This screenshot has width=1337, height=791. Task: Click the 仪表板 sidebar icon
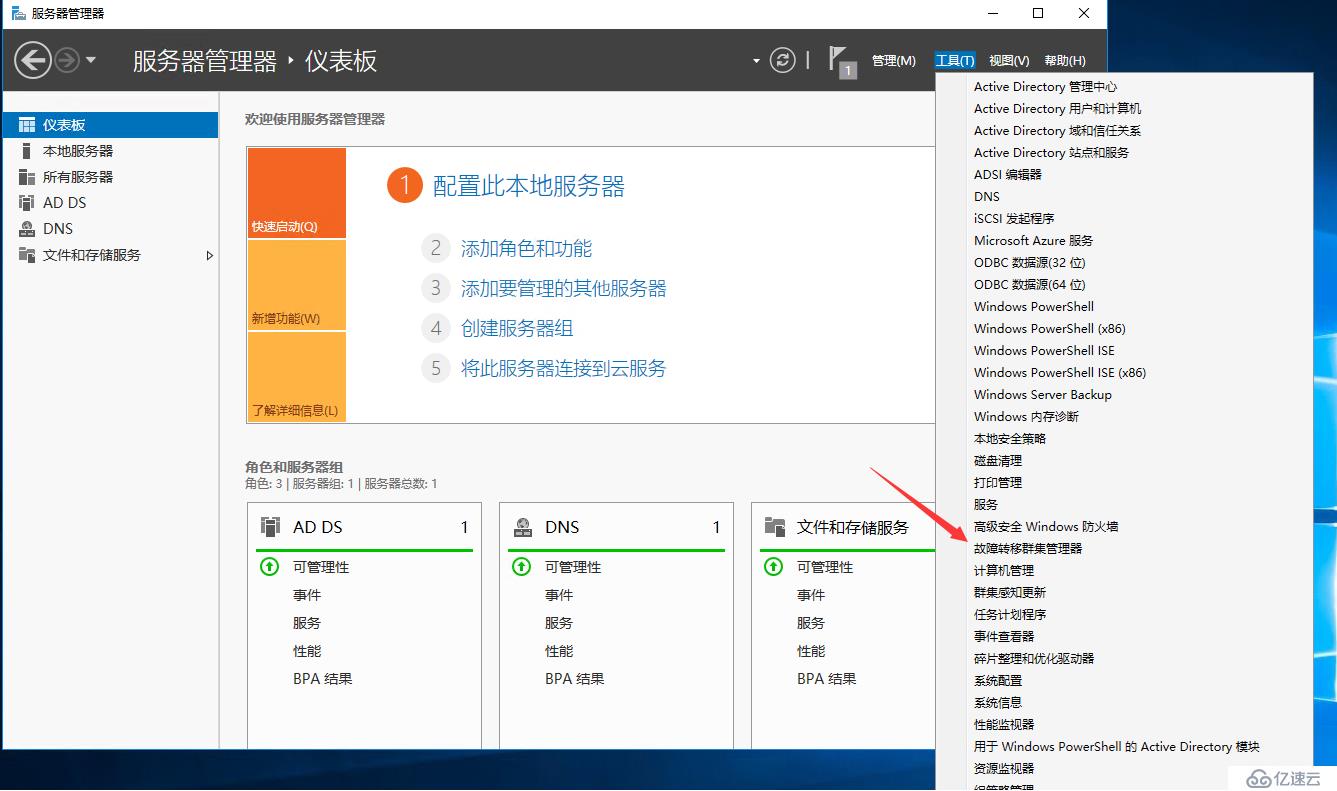[27, 125]
